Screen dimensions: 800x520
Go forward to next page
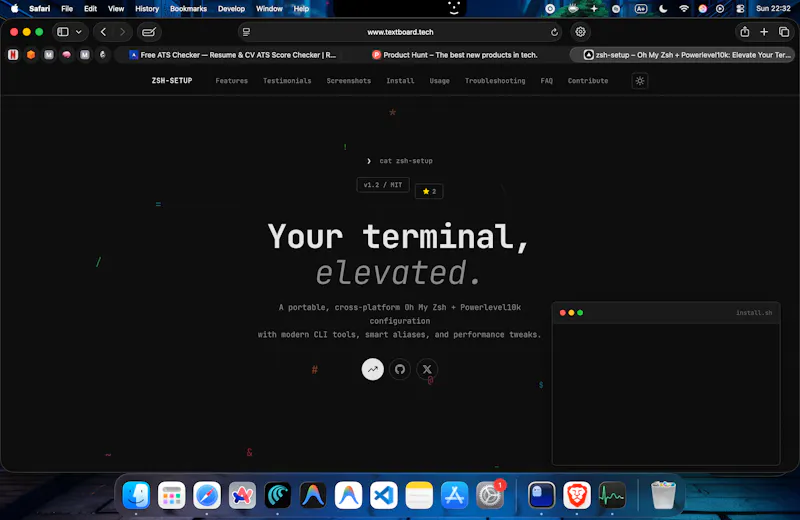click(x=122, y=32)
